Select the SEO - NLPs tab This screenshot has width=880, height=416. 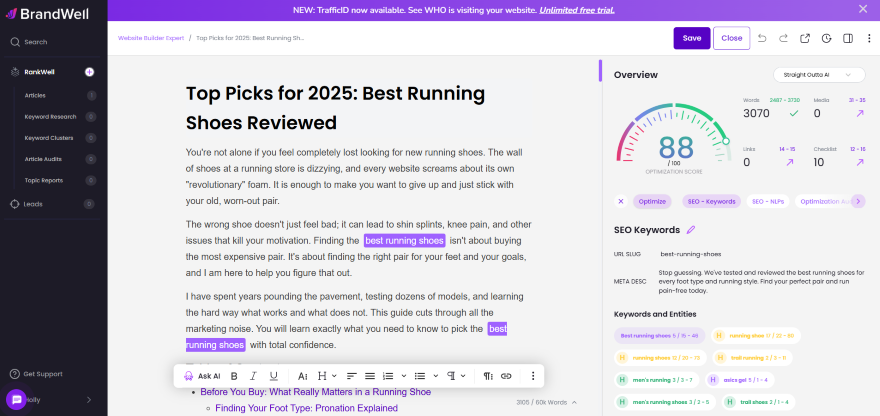768,202
